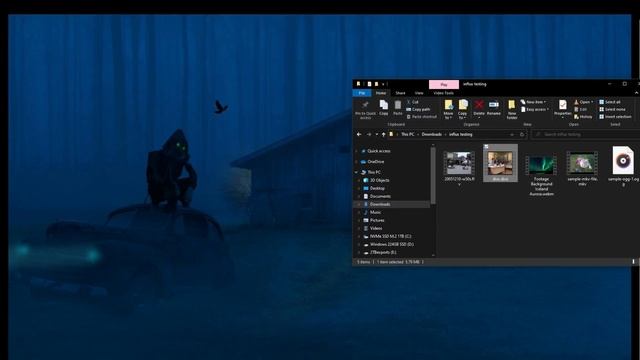Image resolution: width=640 pixels, height=360 pixels.
Task: Switch to the View ribbon tab
Action: [419, 93]
